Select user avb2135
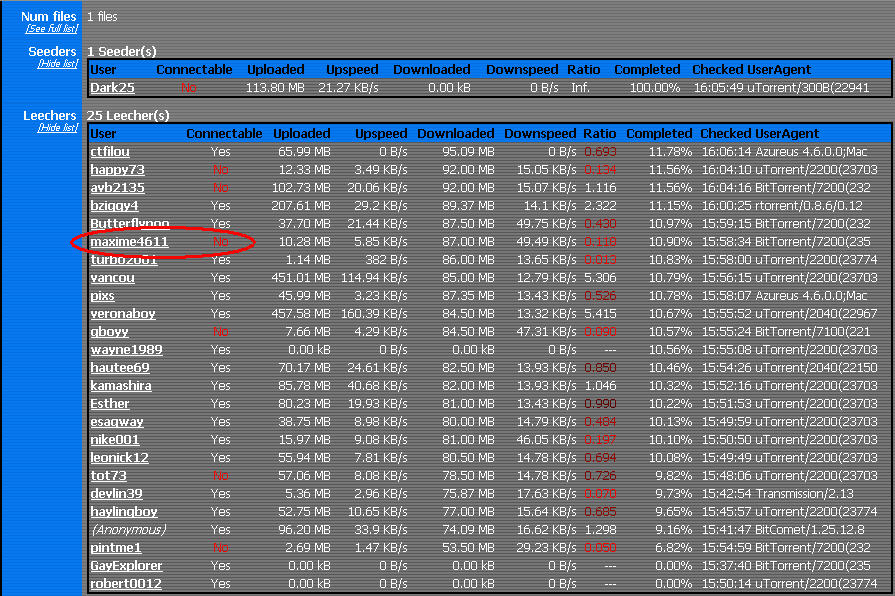Viewport: 895px width, 596px height. (x=117, y=188)
